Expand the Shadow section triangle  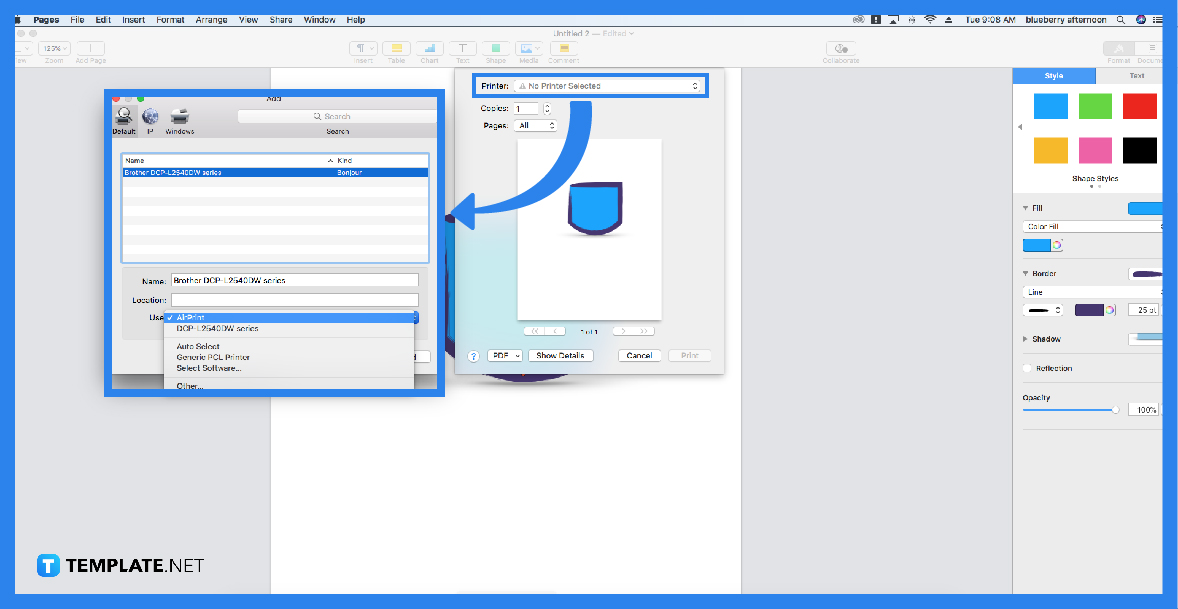pos(1025,339)
